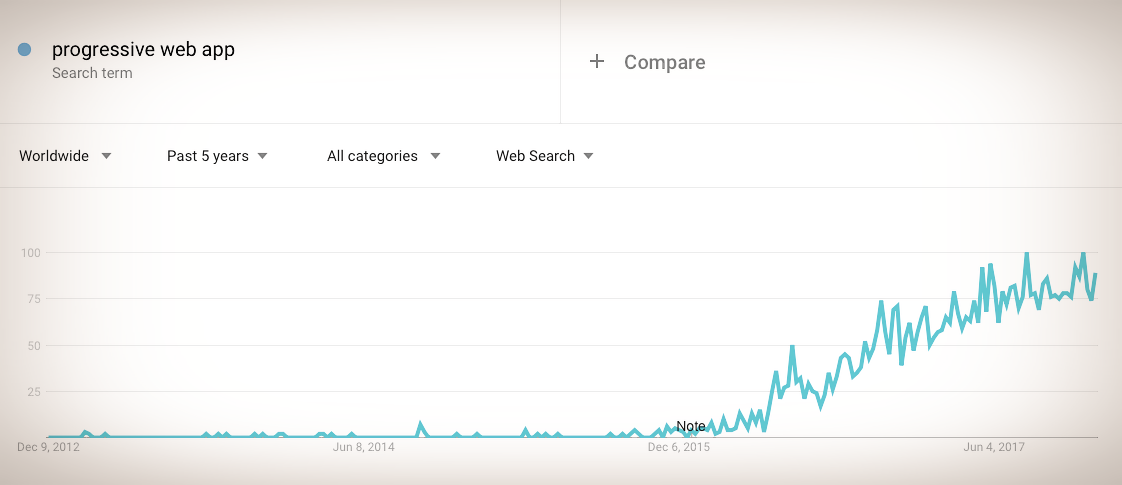The width and height of the screenshot is (1122, 485).
Task: Click the Jun 4, 2017 axis label
Action: point(994,448)
